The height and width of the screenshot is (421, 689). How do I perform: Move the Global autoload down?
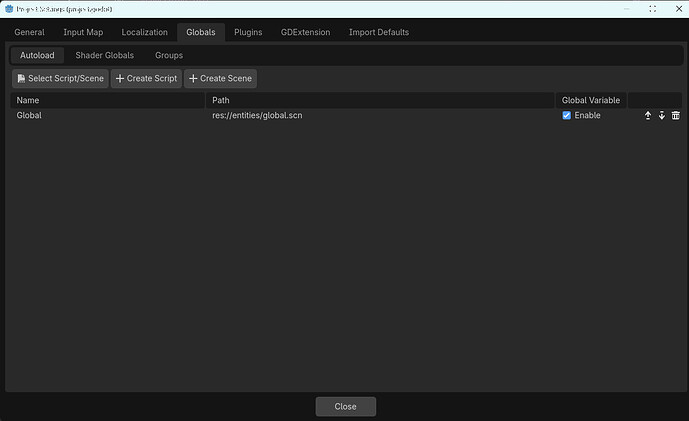[662, 115]
